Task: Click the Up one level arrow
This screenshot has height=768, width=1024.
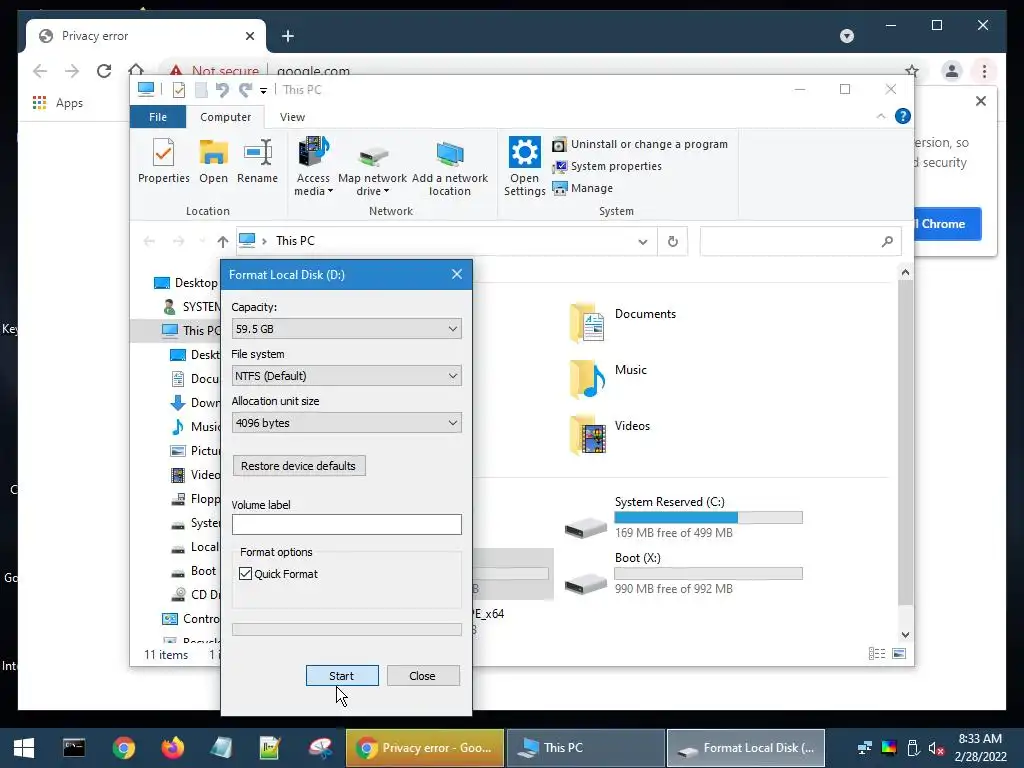Action: click(x=223, y=242)
